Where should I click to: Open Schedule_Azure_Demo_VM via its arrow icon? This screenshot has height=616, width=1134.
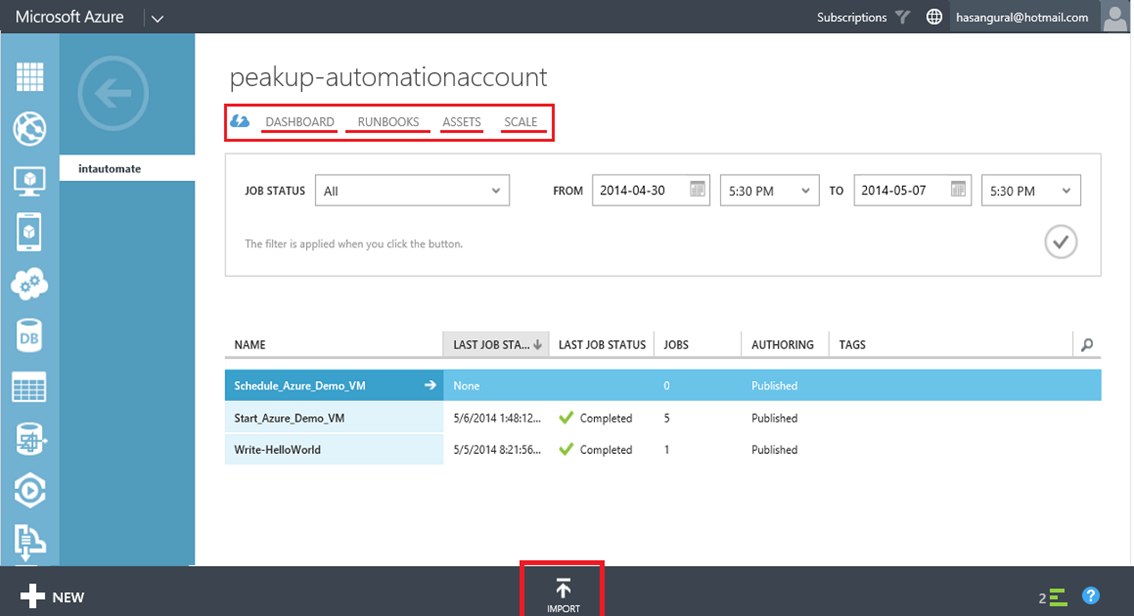[x=430, y=385]
